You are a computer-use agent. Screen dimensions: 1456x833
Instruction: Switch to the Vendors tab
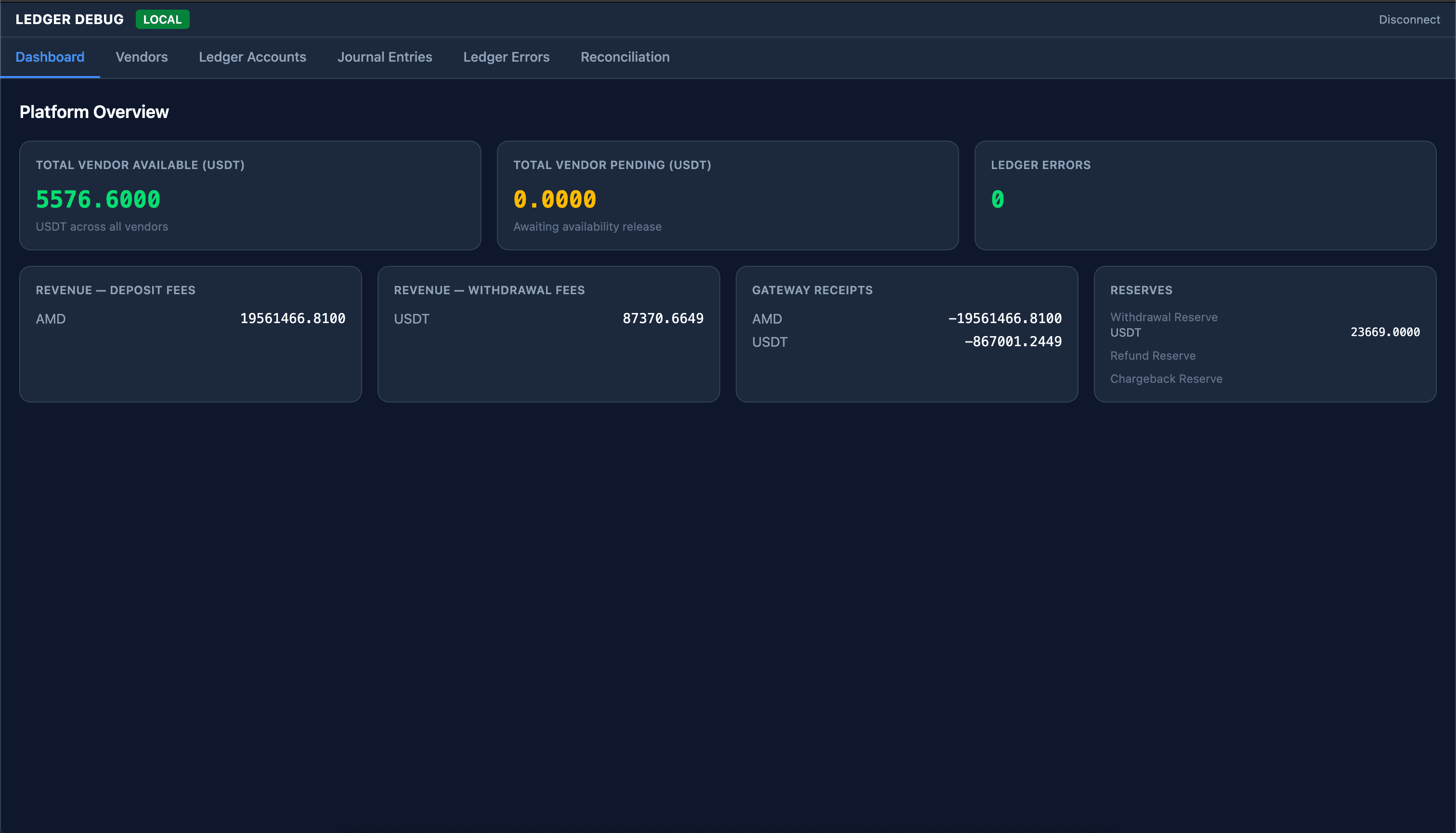(141, 57)
